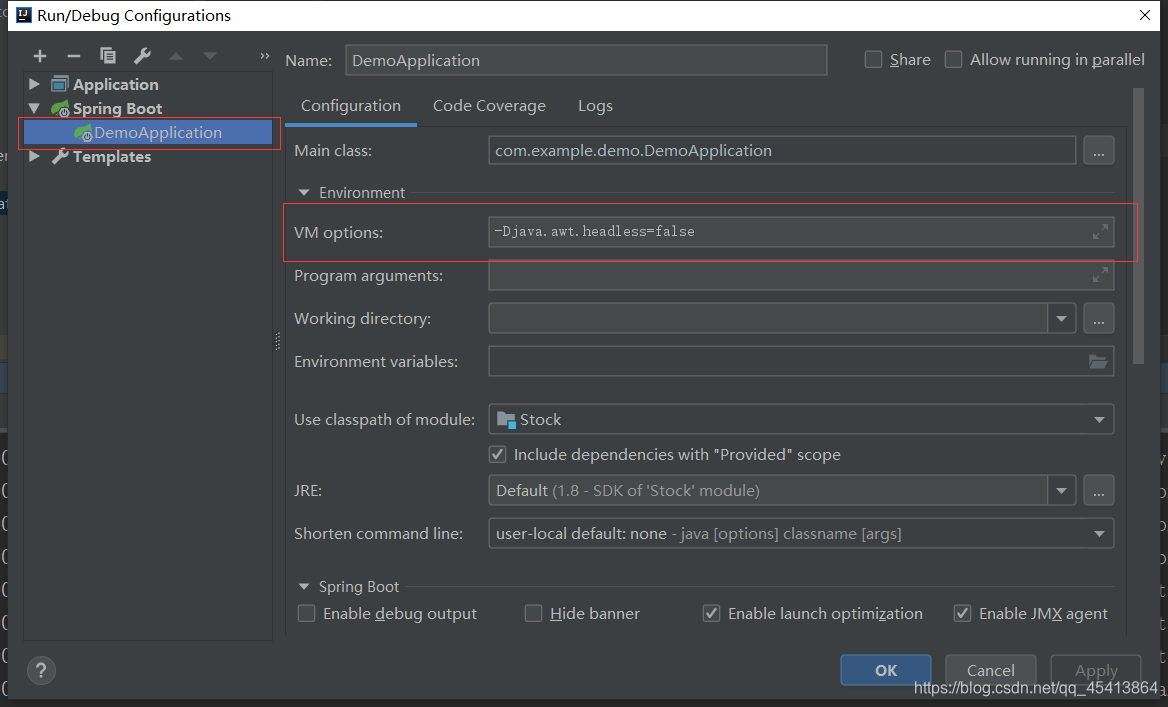1168x707 pixels.
Task: Expand Program arguments field editor
Action: click(x=1099, y=275)
